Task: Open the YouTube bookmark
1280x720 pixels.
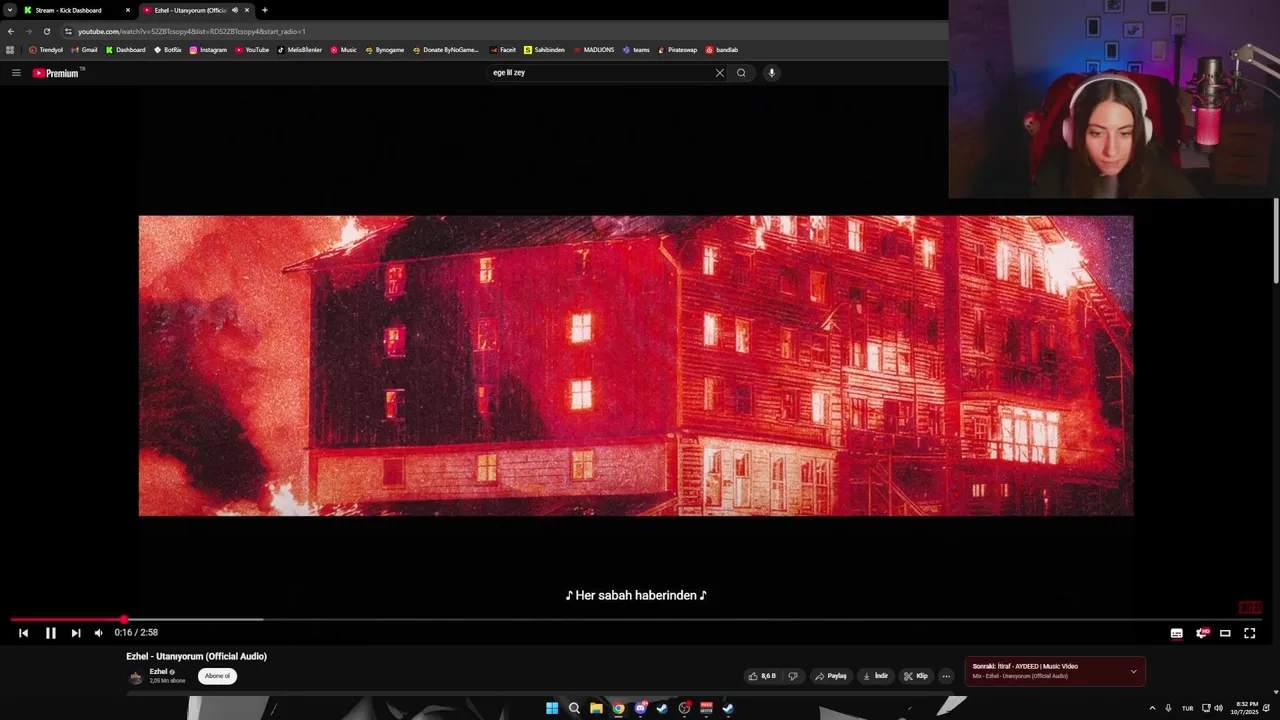Action: tap(252, 50)
